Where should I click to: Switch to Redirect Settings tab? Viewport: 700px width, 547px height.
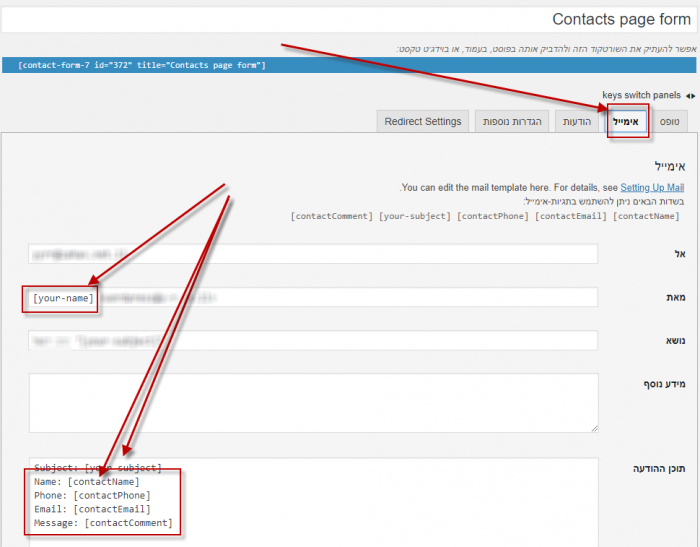423,121
